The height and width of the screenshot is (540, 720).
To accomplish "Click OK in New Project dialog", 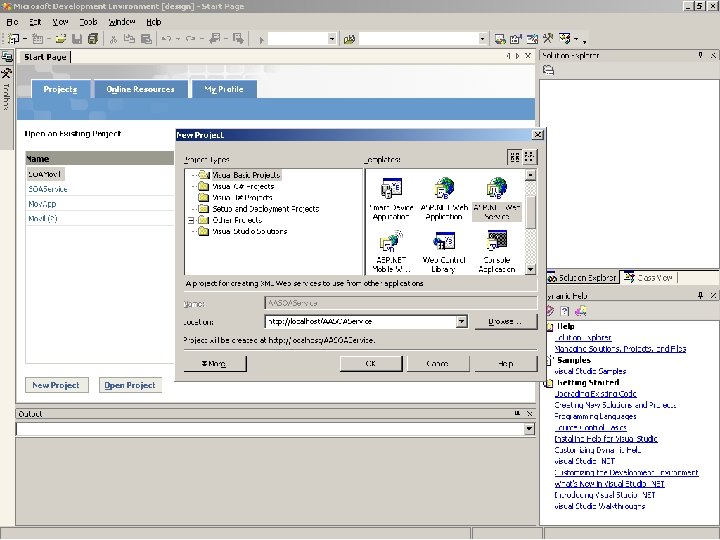I will (x=371, y=363).
